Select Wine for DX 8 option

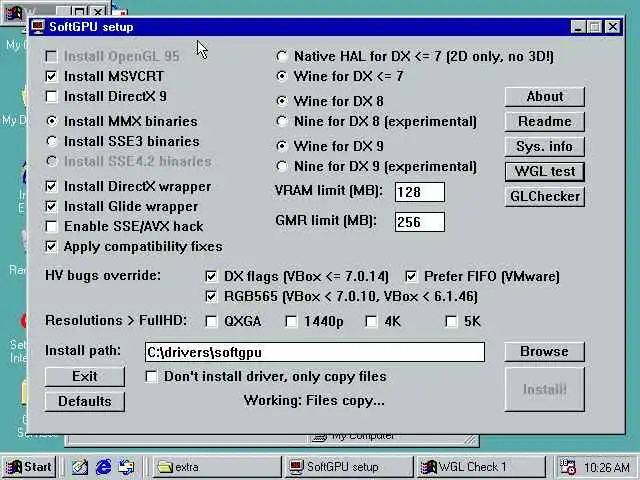(282, 101)
